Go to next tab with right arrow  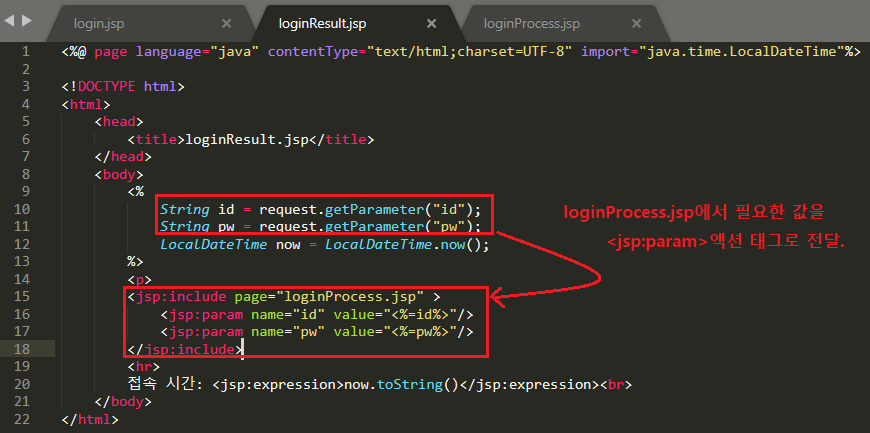point(26,21)
